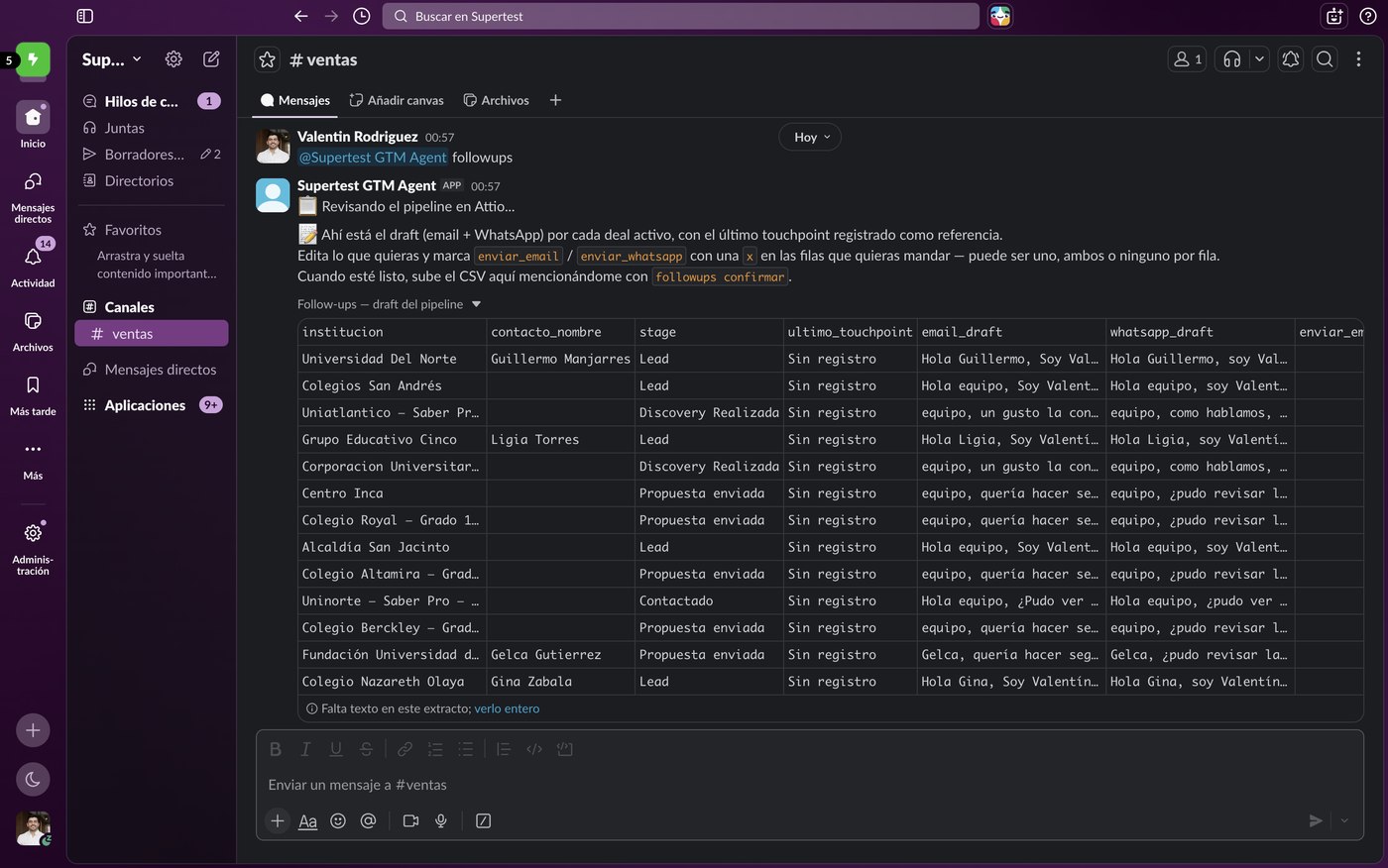Select the ventas channel in sidebar

(x=152, y=334)
